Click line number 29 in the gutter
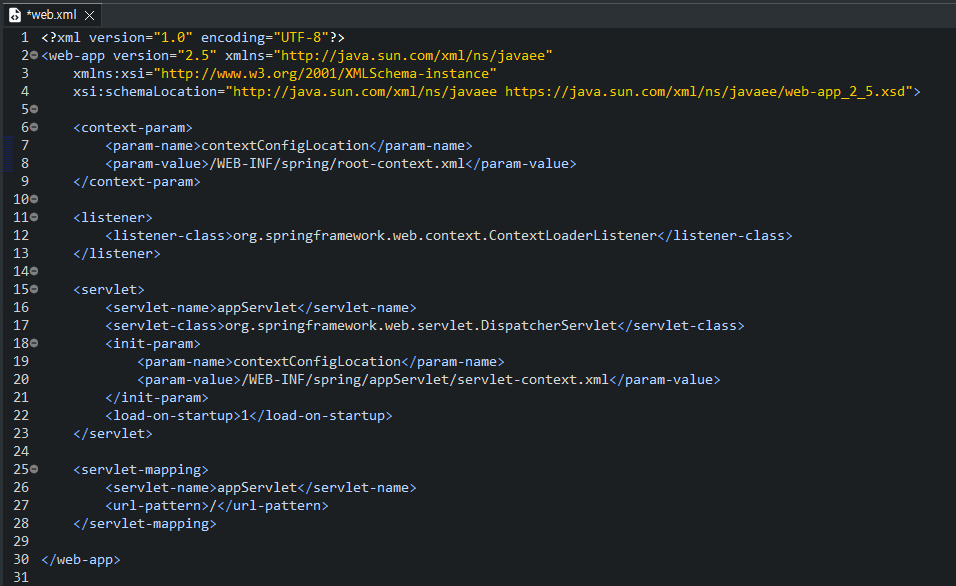Image resolution: width=956 pixels, height=586 pixels. 21,541
